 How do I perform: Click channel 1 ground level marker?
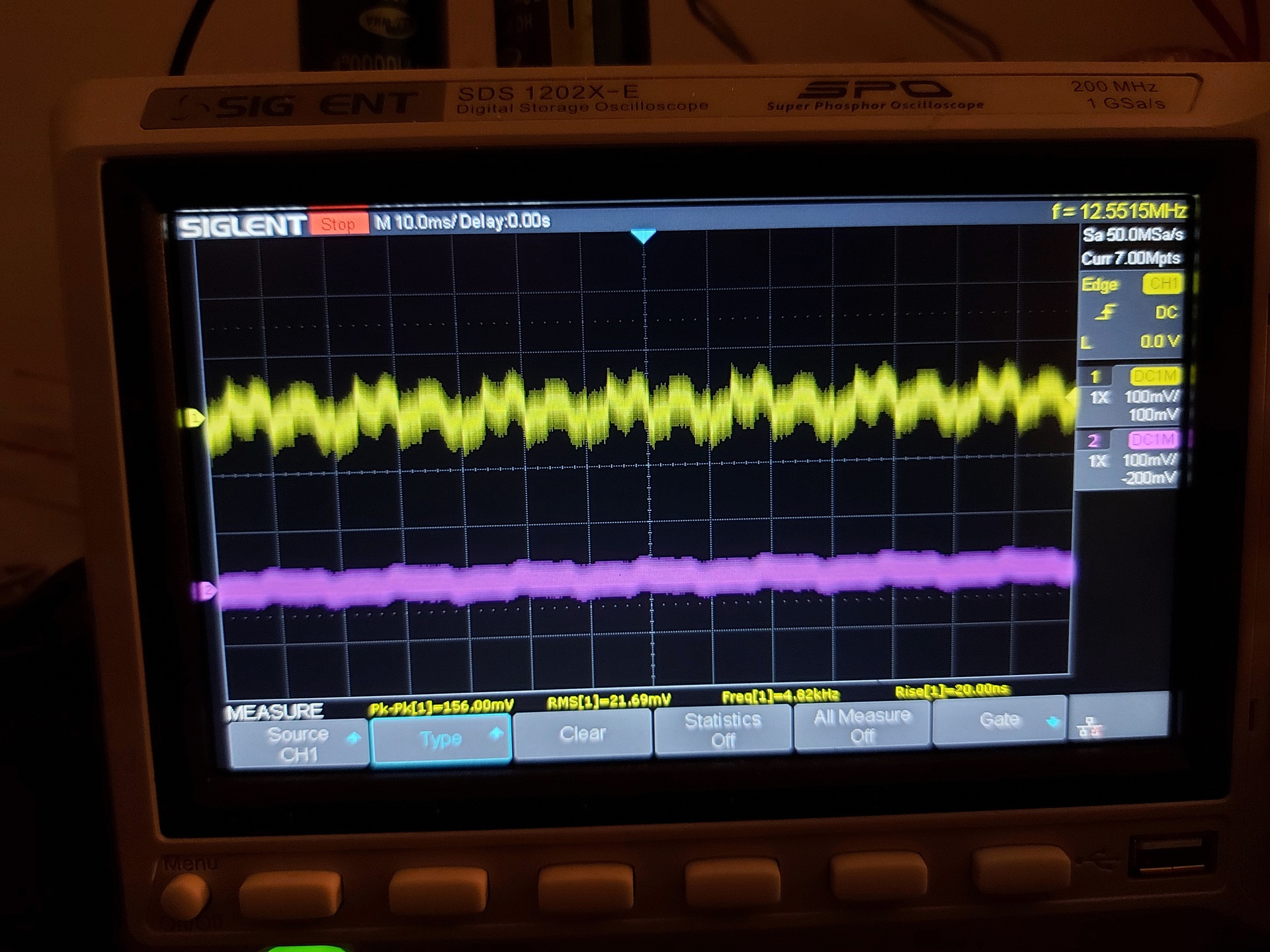[x=192, y=418]
